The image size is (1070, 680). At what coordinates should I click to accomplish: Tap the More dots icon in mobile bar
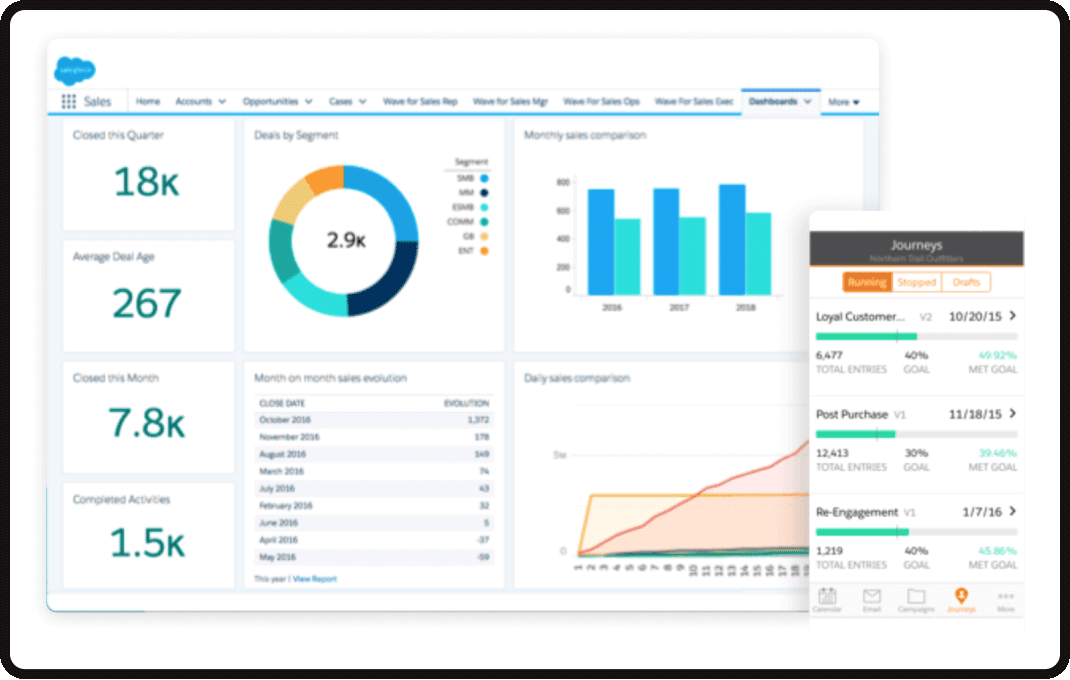coord(1005,596)
